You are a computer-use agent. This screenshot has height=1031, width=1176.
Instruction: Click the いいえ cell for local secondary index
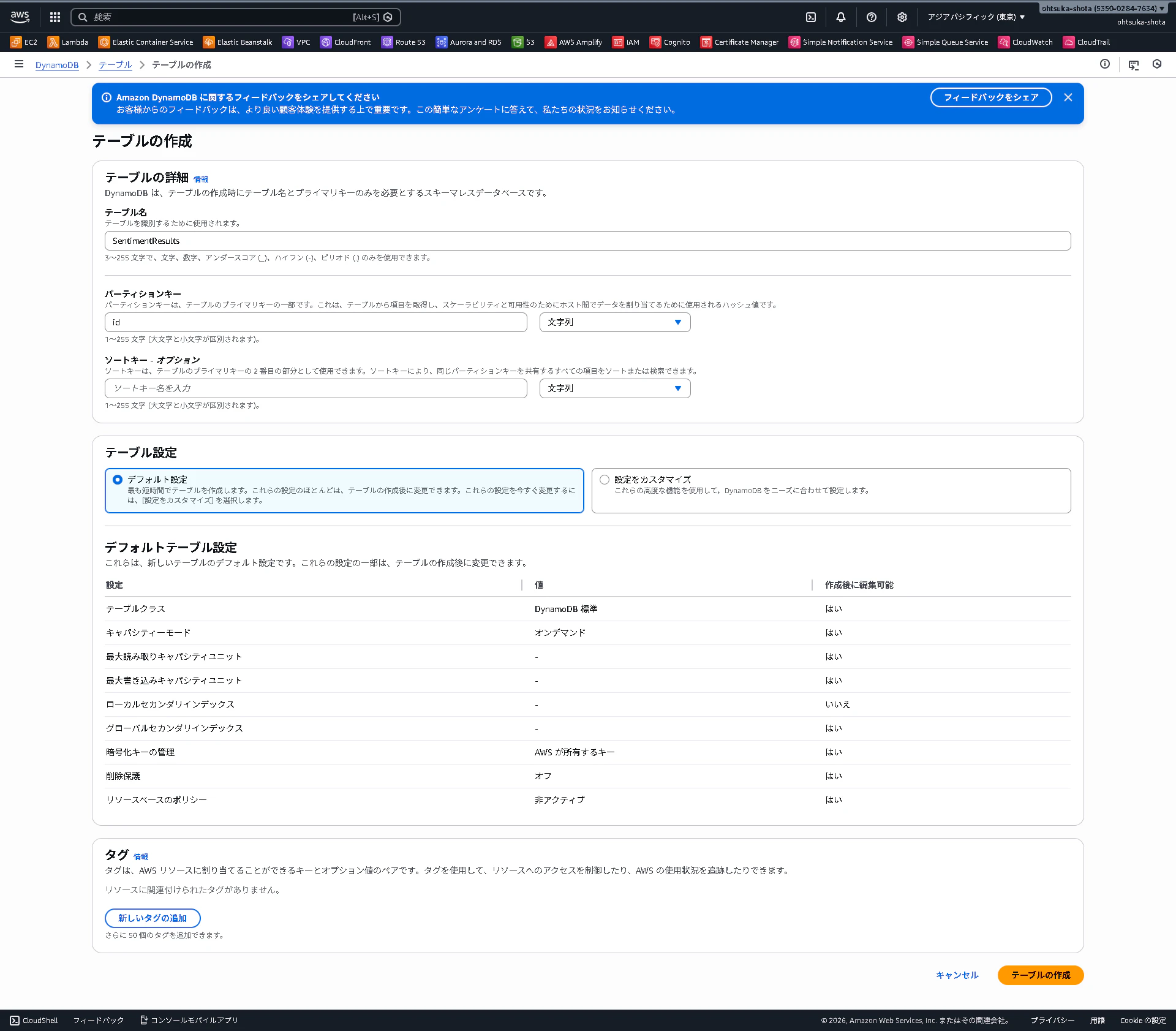pyautogui.click(x=837, y=704)
